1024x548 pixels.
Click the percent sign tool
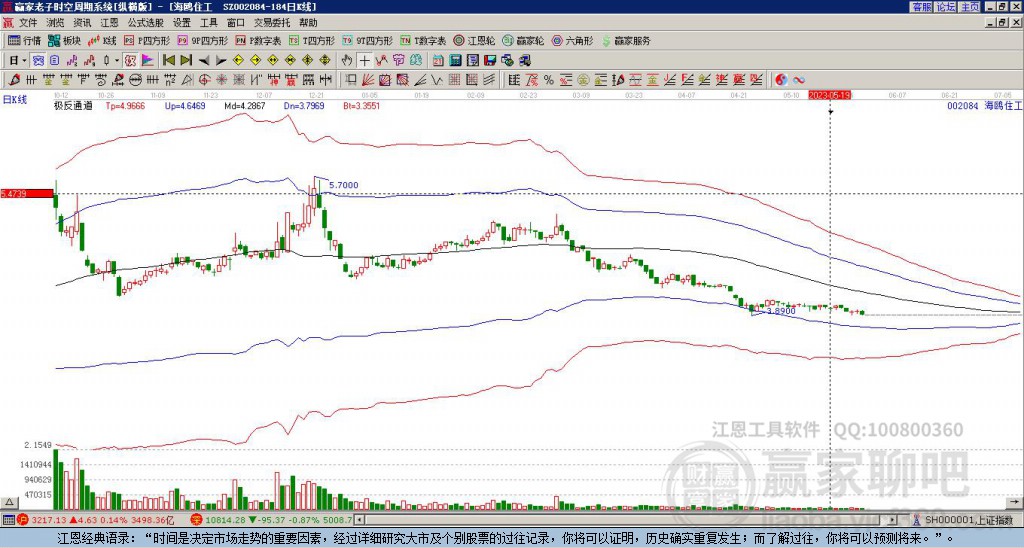click(549, 80)
